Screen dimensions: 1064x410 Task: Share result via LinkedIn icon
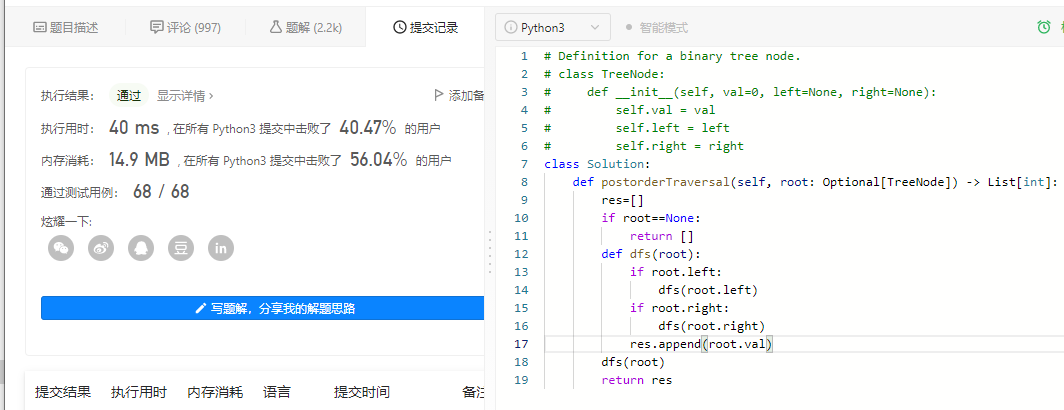tap(221, 248)
